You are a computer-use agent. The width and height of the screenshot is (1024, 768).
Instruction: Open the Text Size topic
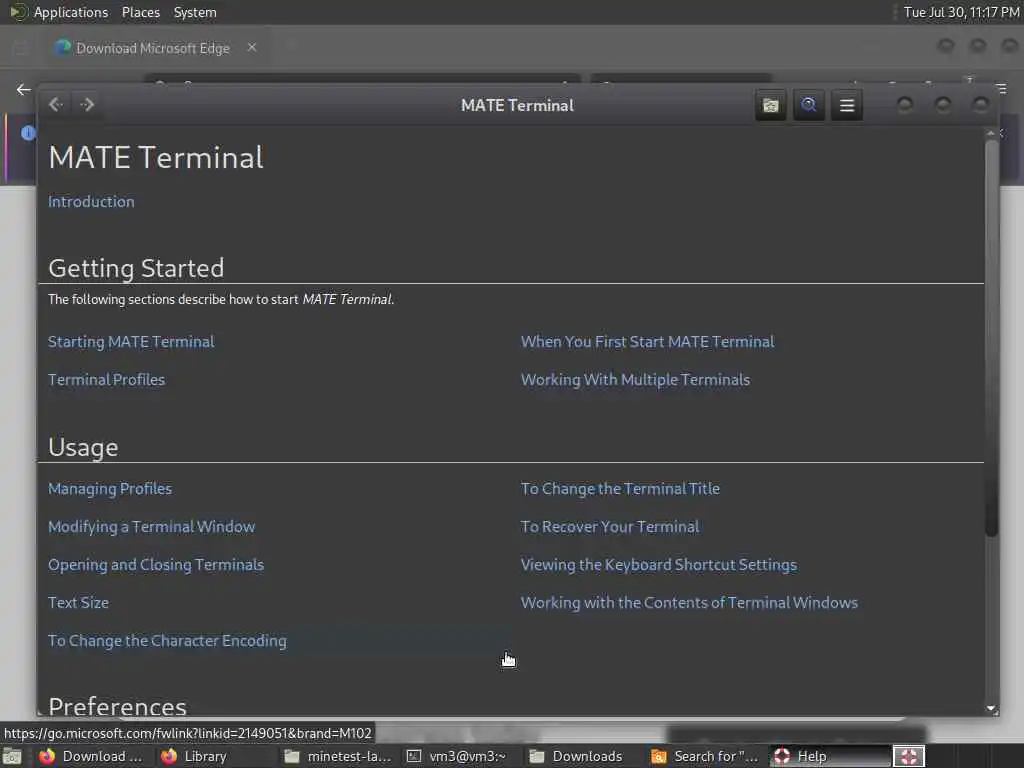(x=78, y=602)
